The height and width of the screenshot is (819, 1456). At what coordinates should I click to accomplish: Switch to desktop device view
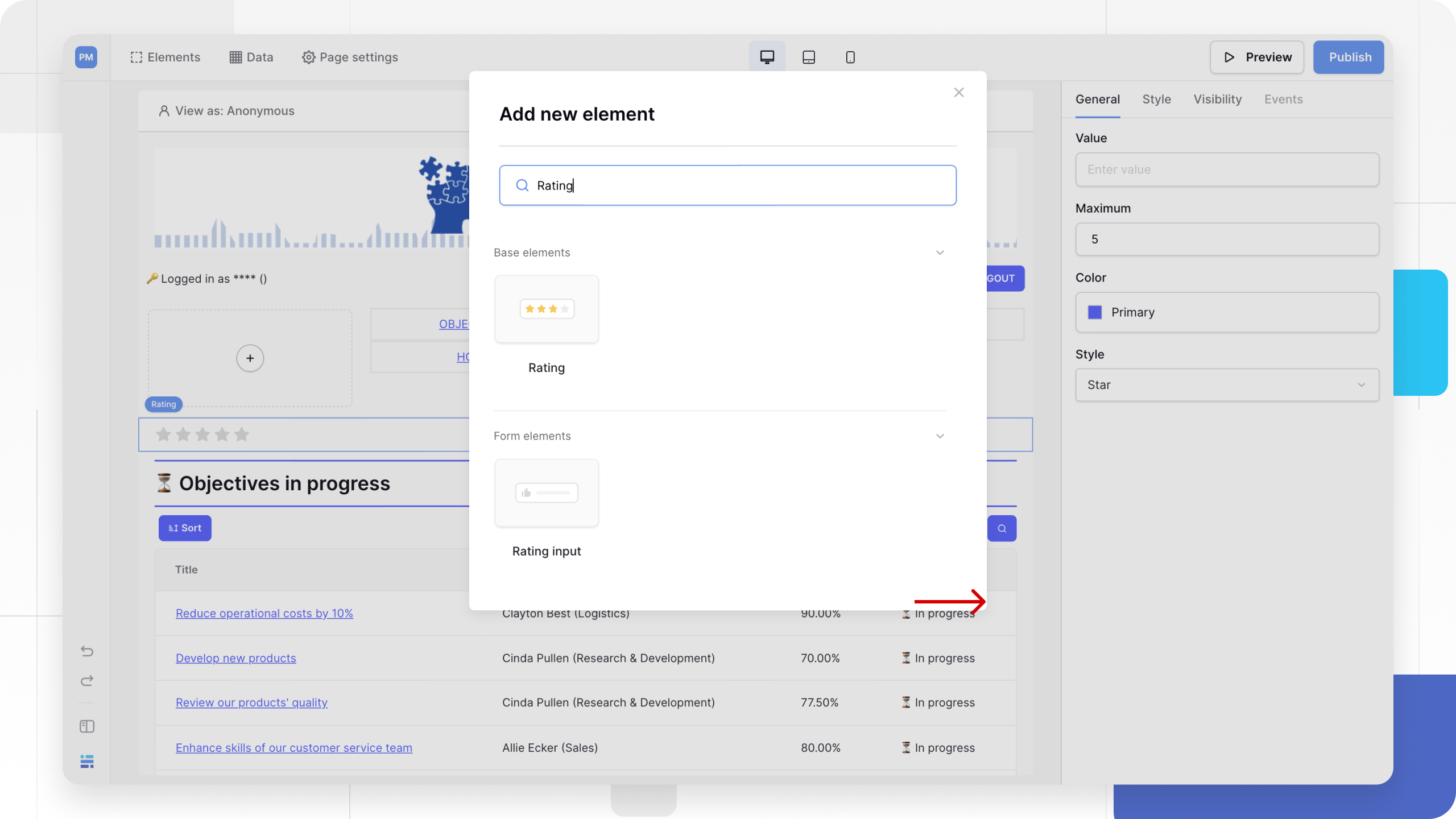767,57
